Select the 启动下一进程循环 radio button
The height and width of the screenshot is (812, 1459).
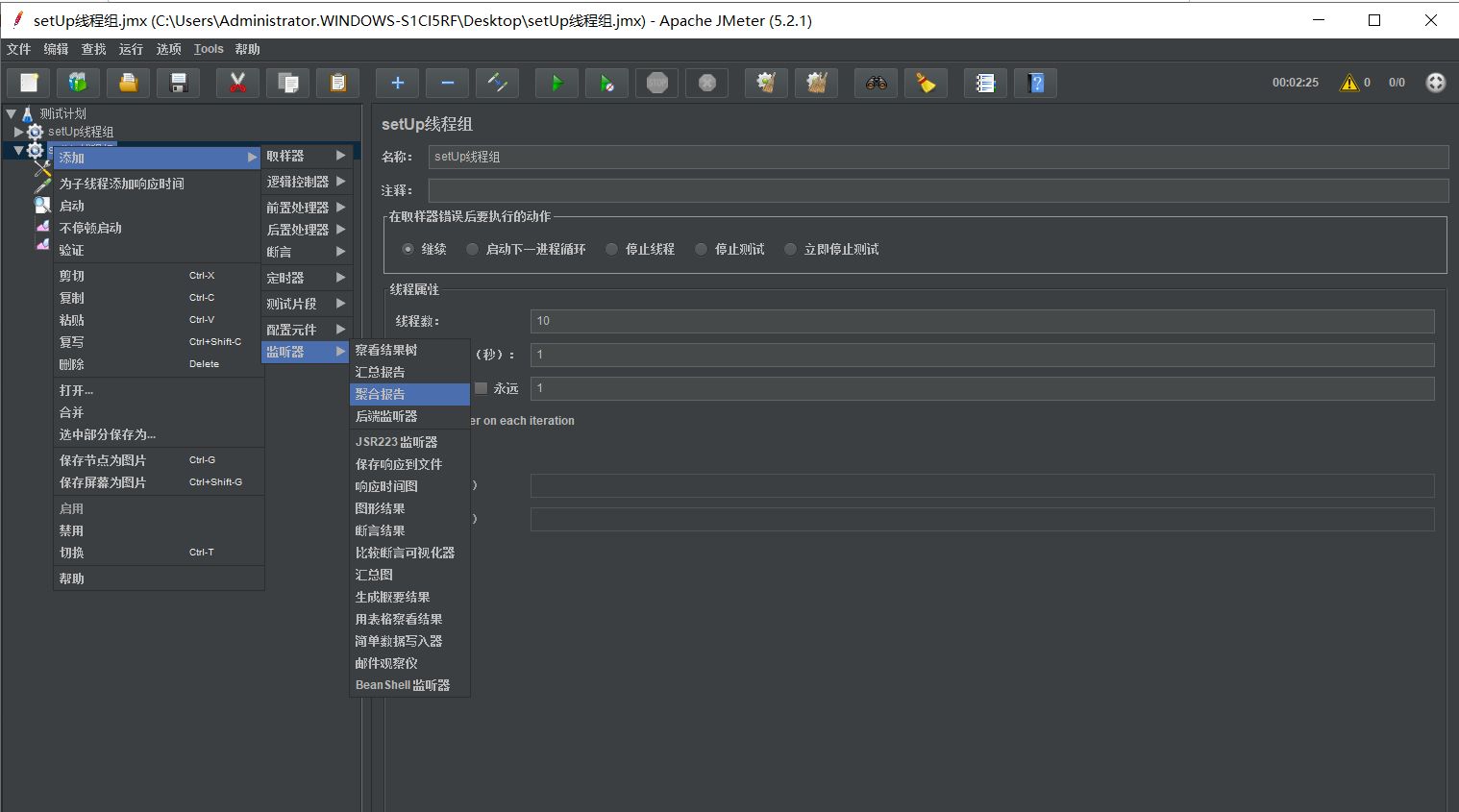point(472,249)
